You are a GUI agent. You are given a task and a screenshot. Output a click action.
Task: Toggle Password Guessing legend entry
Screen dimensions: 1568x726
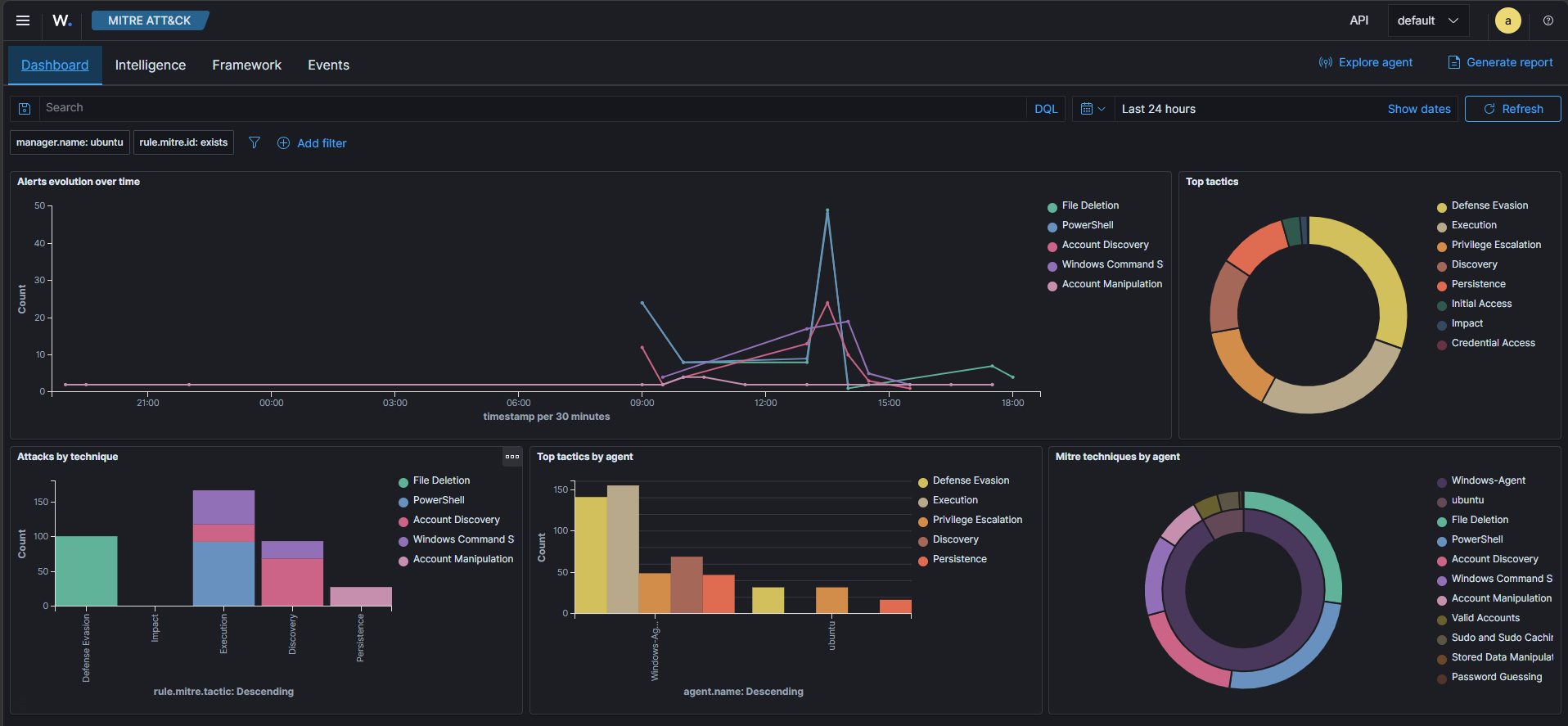[1496, 677]
